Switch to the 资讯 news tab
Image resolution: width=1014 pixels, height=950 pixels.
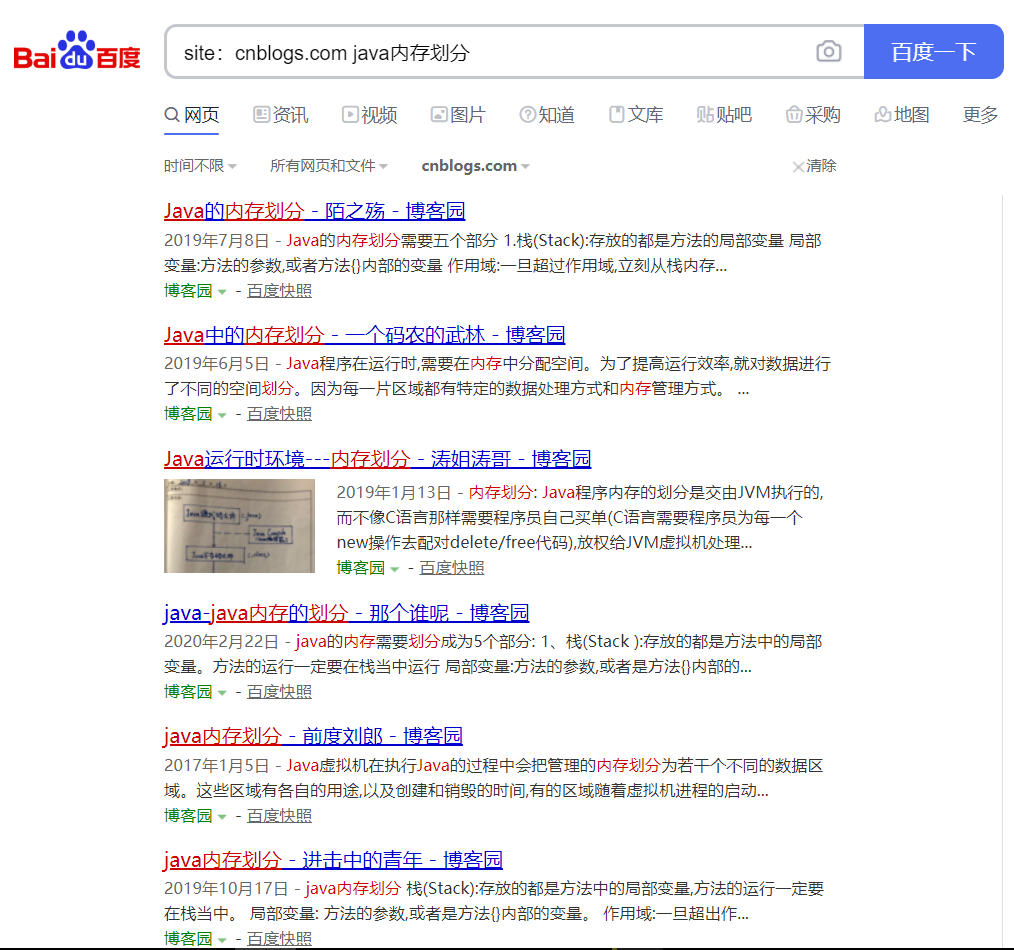point(280,115)
